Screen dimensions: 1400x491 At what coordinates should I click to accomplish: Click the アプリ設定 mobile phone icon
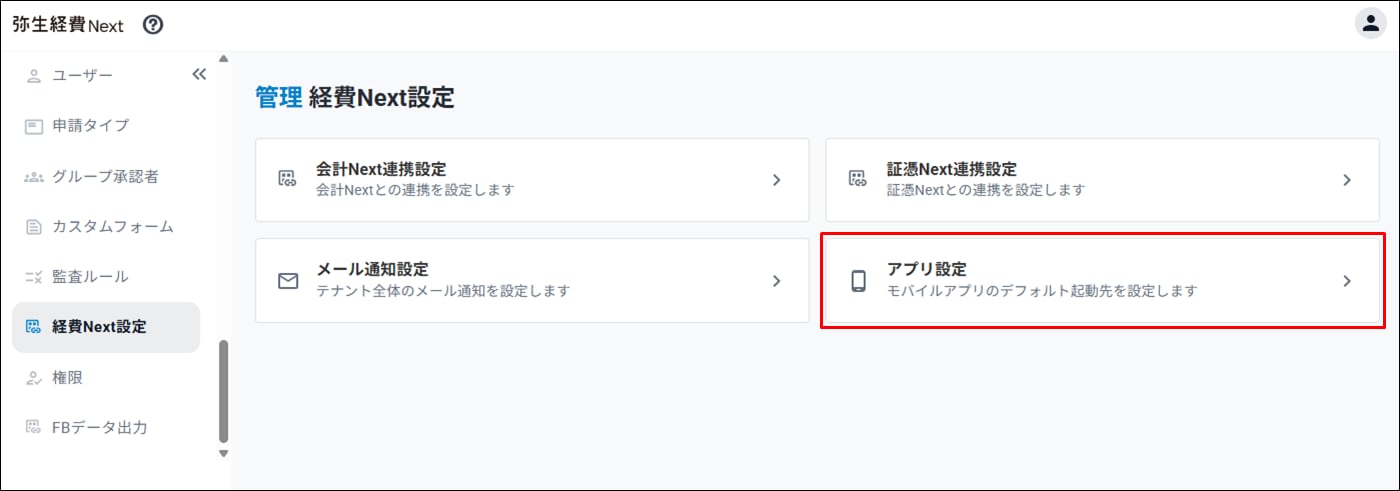(x=858, y=281)
